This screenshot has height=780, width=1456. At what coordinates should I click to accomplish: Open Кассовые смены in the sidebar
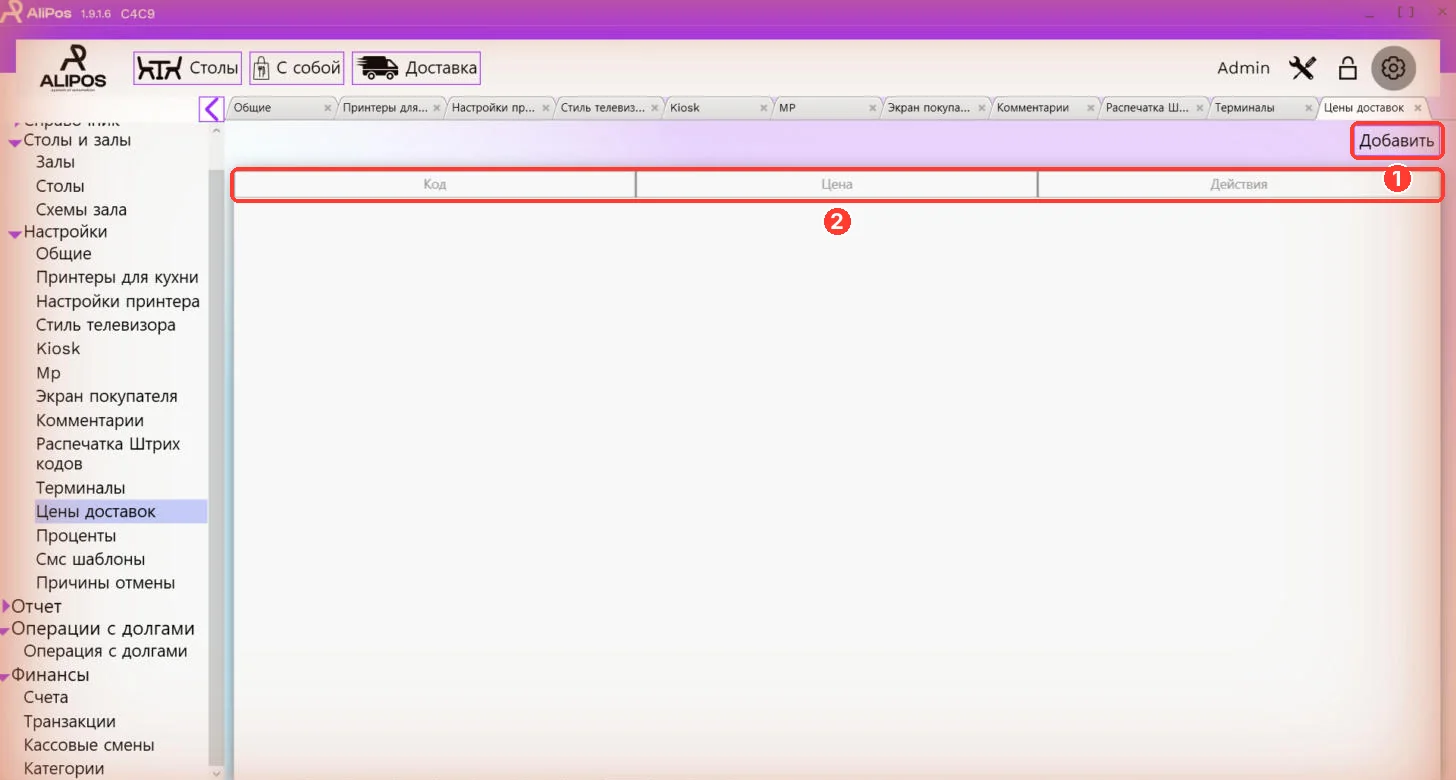pyautogui.click(x=89, y=745)
